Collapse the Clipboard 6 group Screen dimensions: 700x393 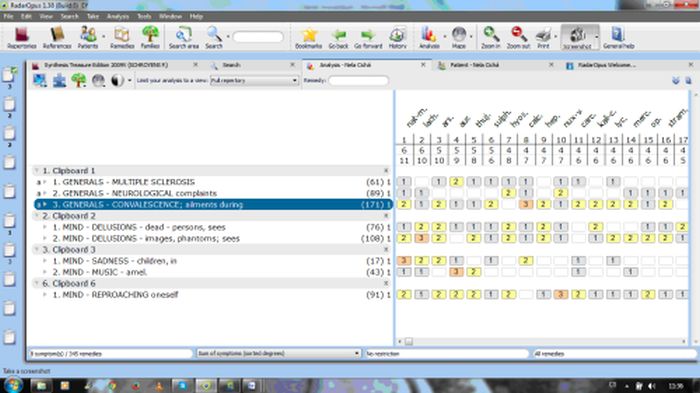(37, 284)
